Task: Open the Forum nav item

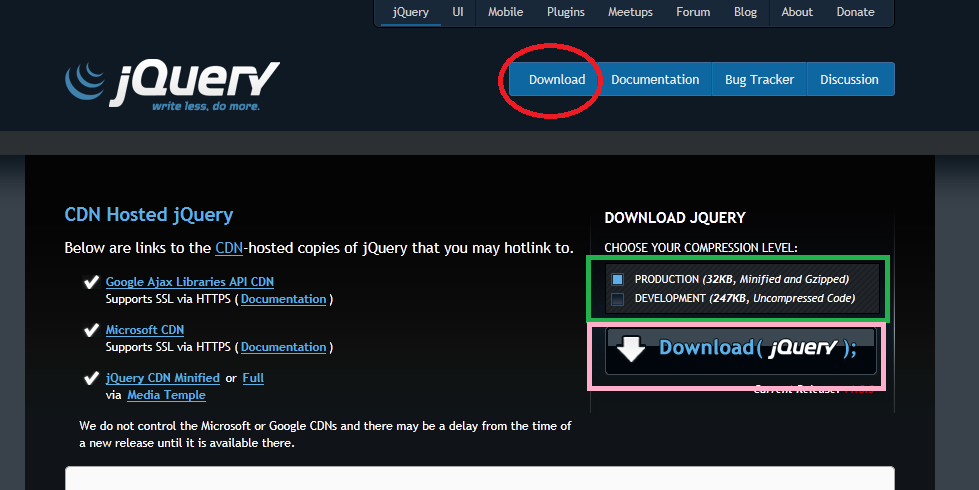Action: (x=693, y=12)
